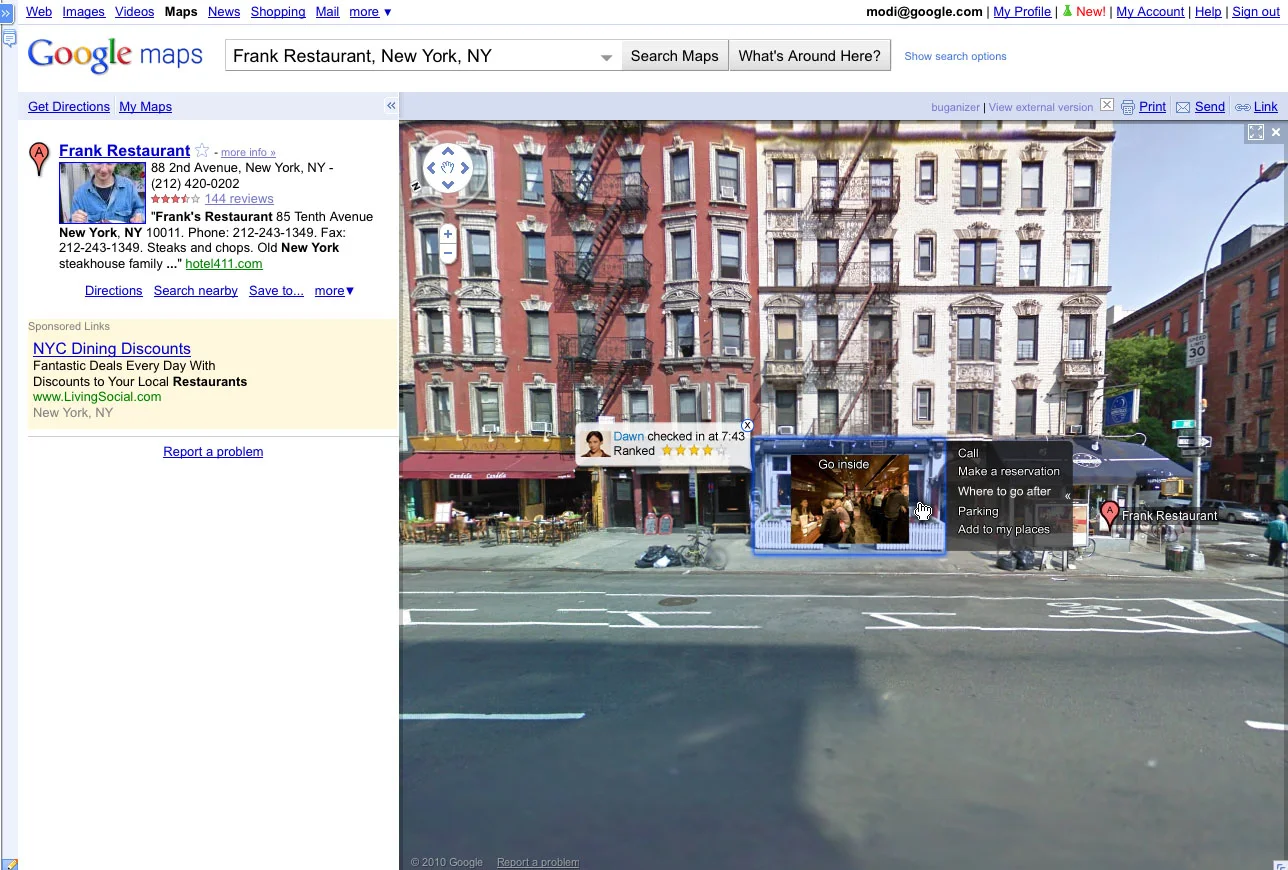Star the Frank Restaurant result

pyautogui.click(x=202, y=151)
